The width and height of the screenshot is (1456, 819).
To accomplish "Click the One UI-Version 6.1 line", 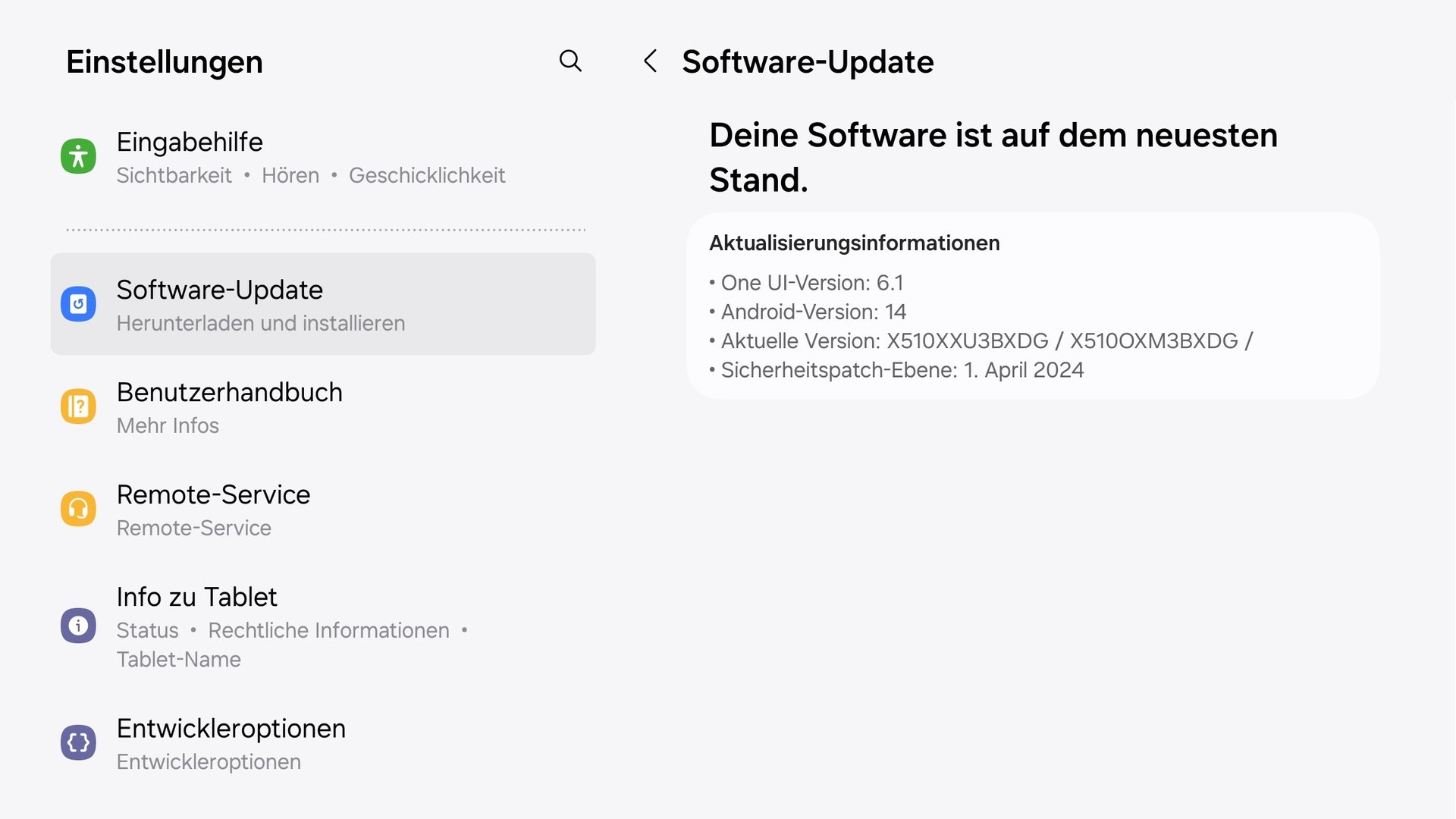I will [811, 283].
